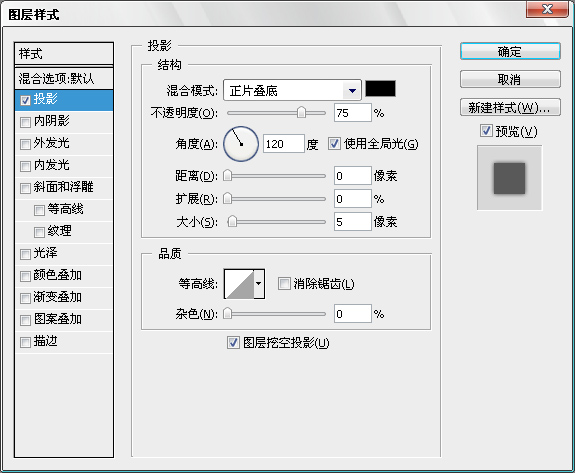Close the 图层样式 dialog
Viewport: 575px width, 473px height.
(547, 9)
